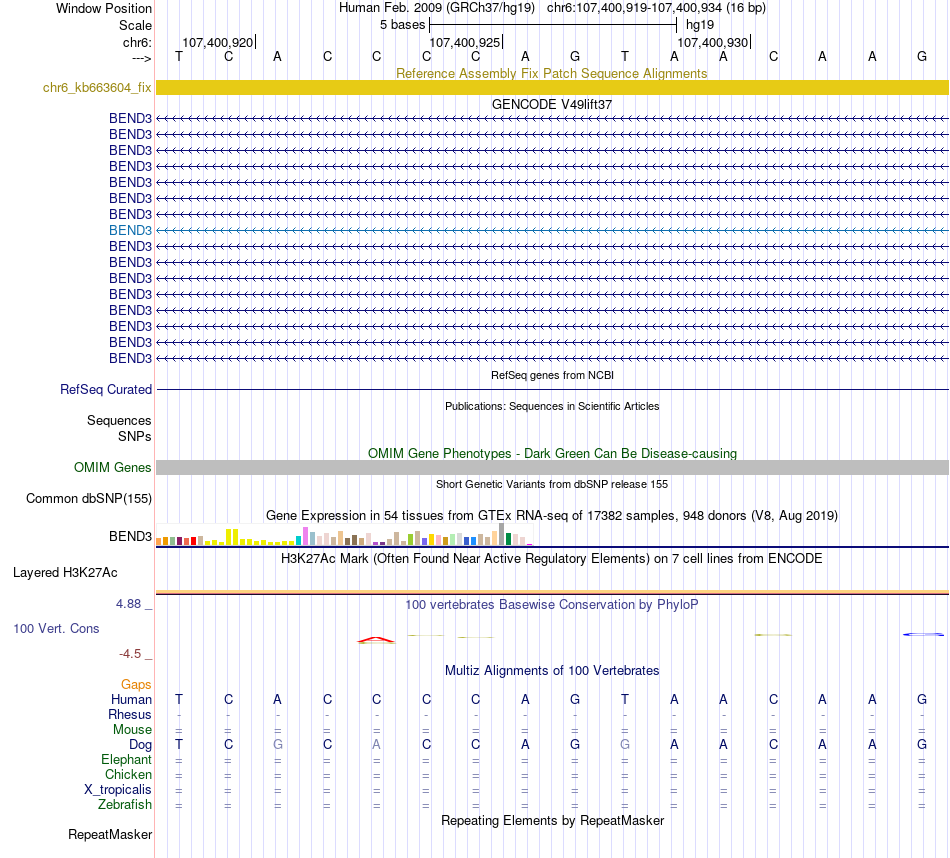Select the Chicken alignment row label
950x858 pixels.
tap(128, 774)
